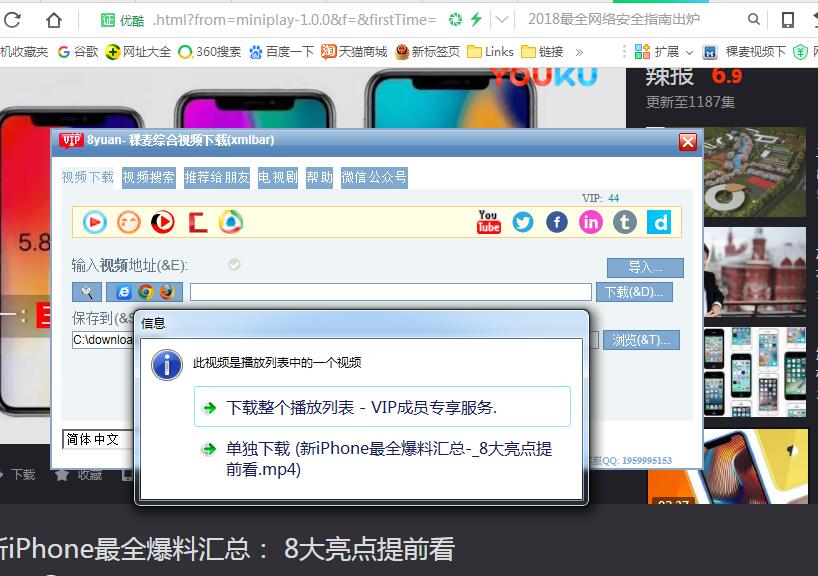Click the 证 优酷 site badge in address bar
The width and height of the screenshot is (818, 576).
click(x=122, y=20)
